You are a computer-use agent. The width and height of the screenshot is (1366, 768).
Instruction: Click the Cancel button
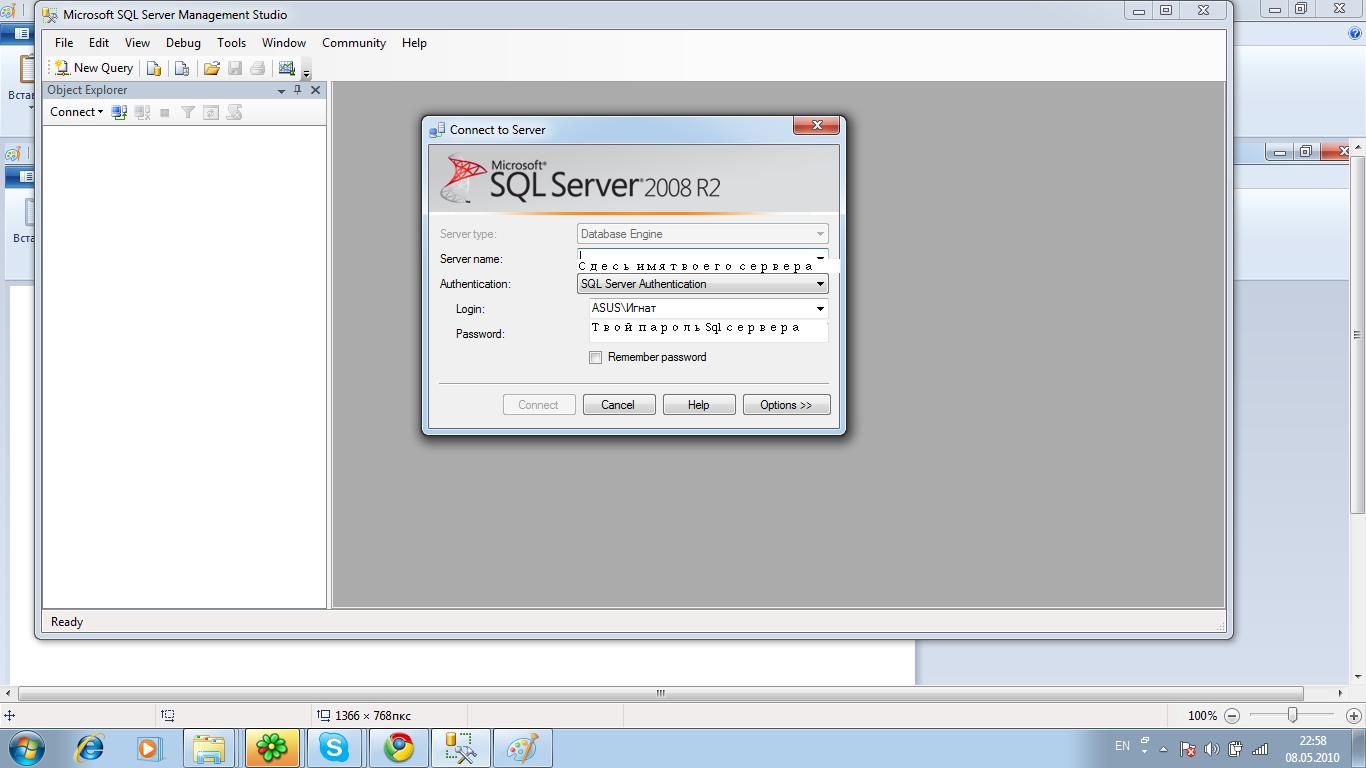pos(618,405)
